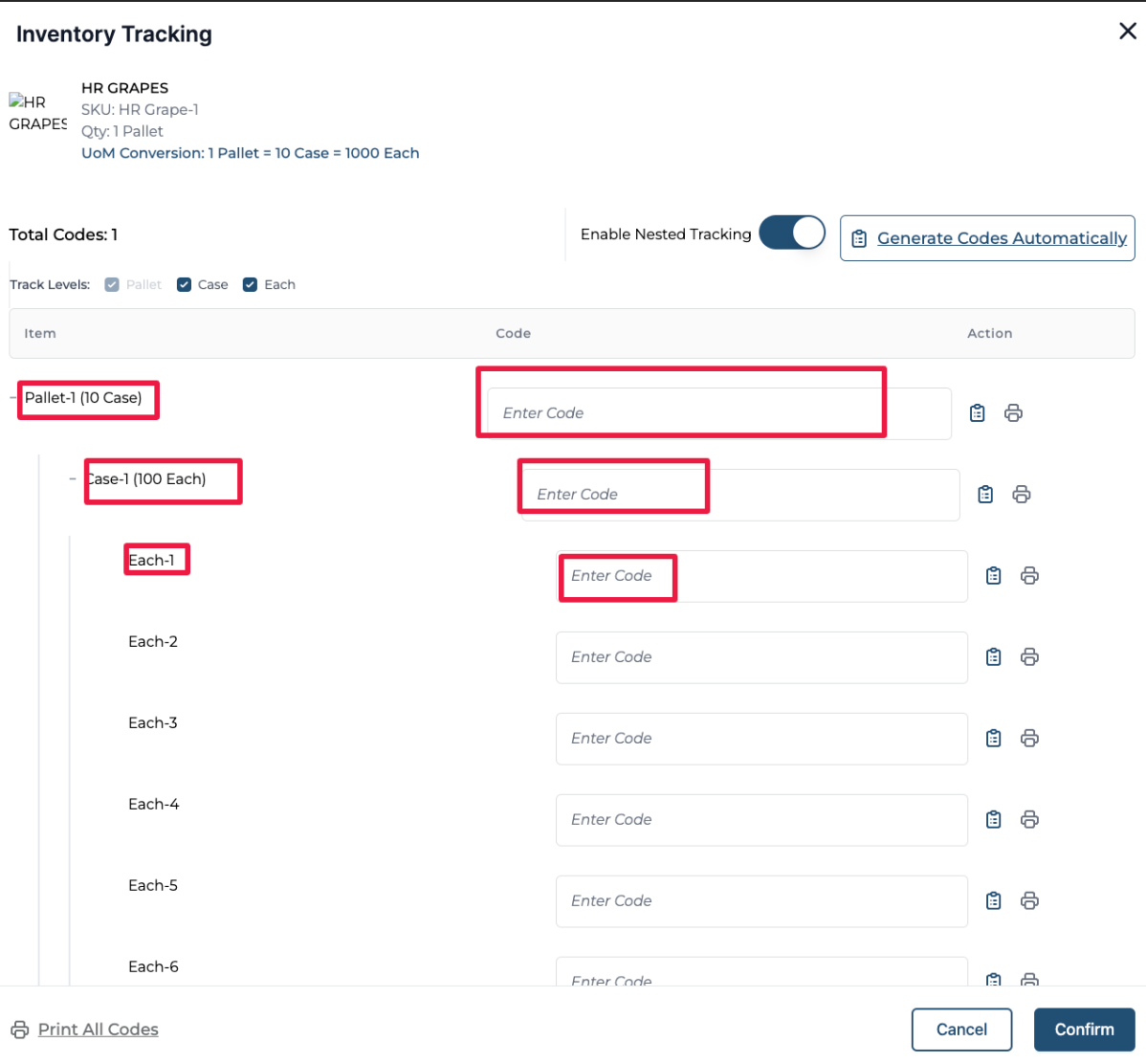The image size is (1146, 1064).
Task: Click Generate Codes Automatically button
Action: 987,238
